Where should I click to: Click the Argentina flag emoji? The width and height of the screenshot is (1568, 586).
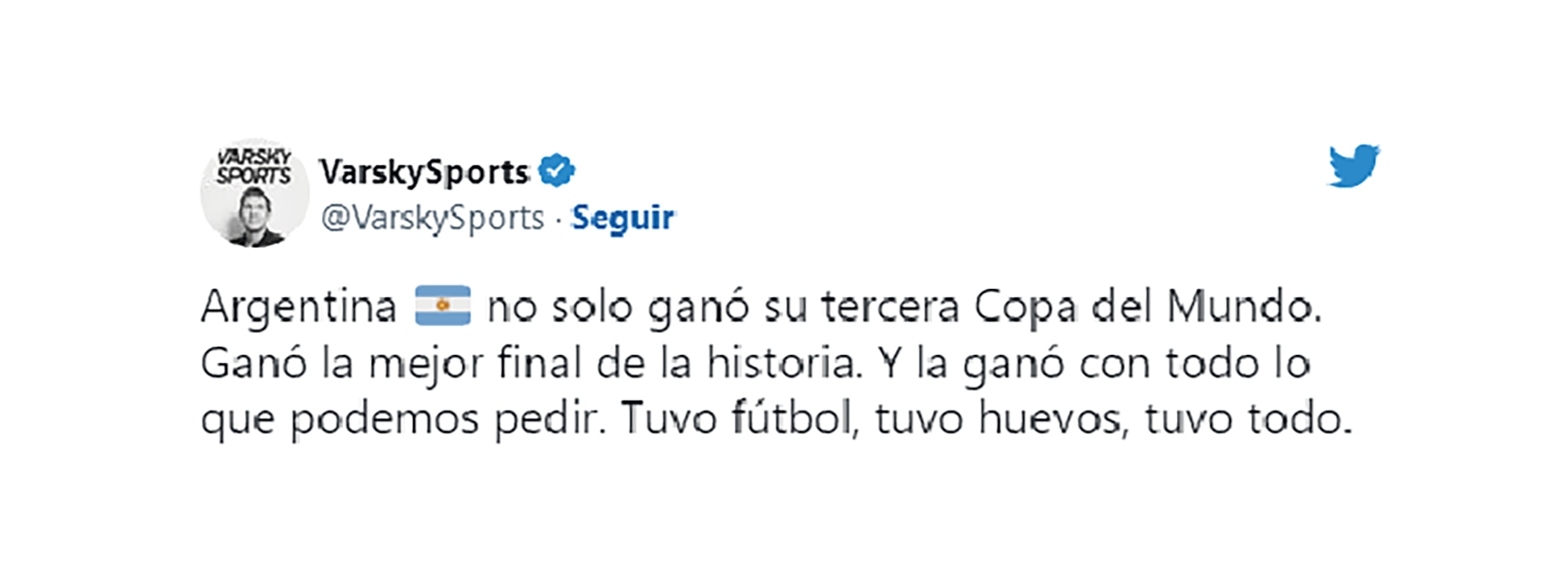coord(443,306)
